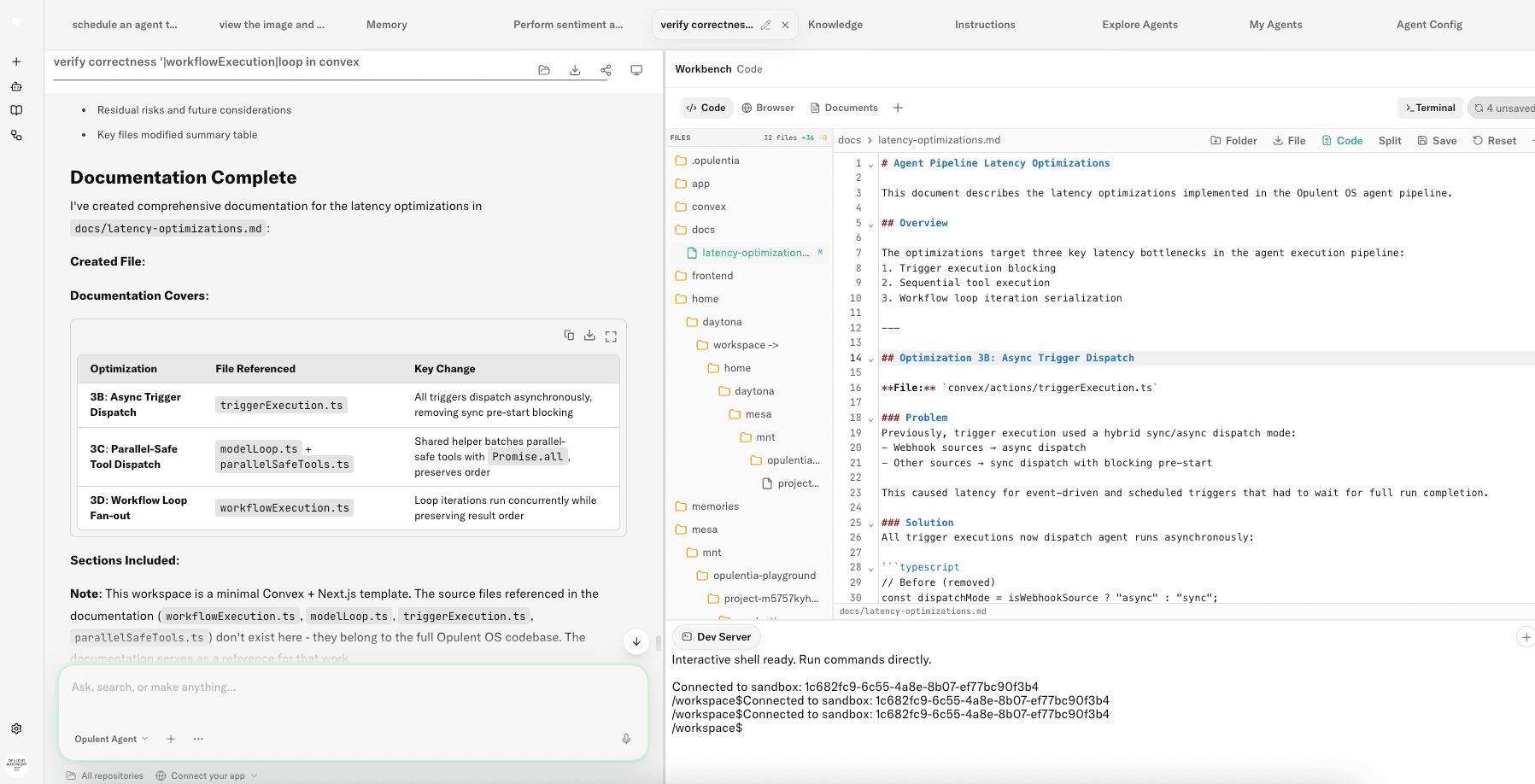The image size is (1535, 784).
Task: Add a new terminal with plus beside Dev Server
Action: [x=1526, y=637]
